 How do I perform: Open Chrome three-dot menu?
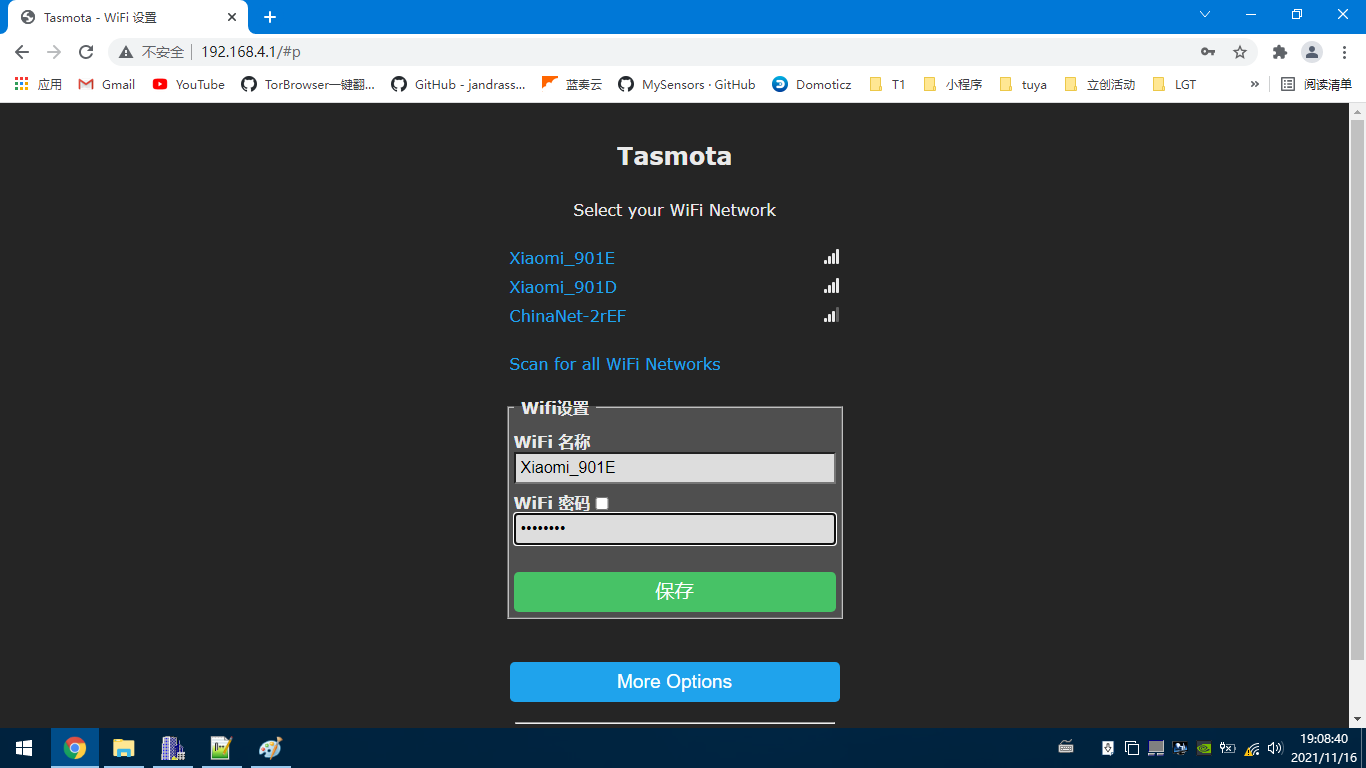(x=1343, y=52)
